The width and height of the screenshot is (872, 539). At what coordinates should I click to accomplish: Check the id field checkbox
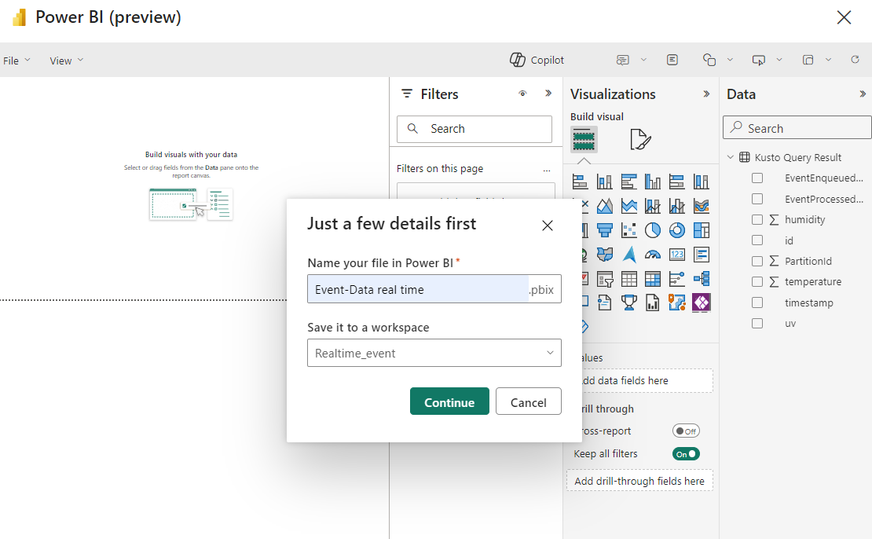(x=757, y=240)
